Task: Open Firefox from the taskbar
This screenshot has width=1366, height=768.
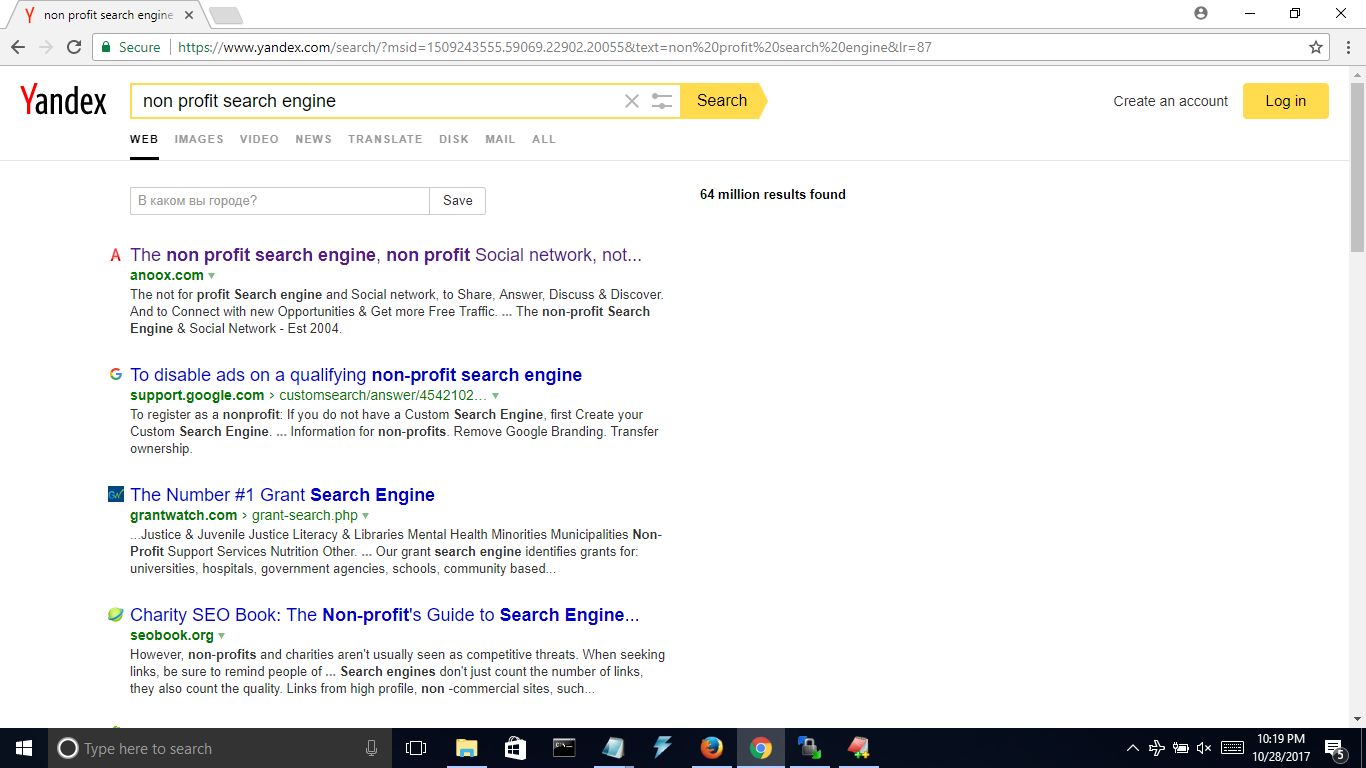Action: coord(711,748)
